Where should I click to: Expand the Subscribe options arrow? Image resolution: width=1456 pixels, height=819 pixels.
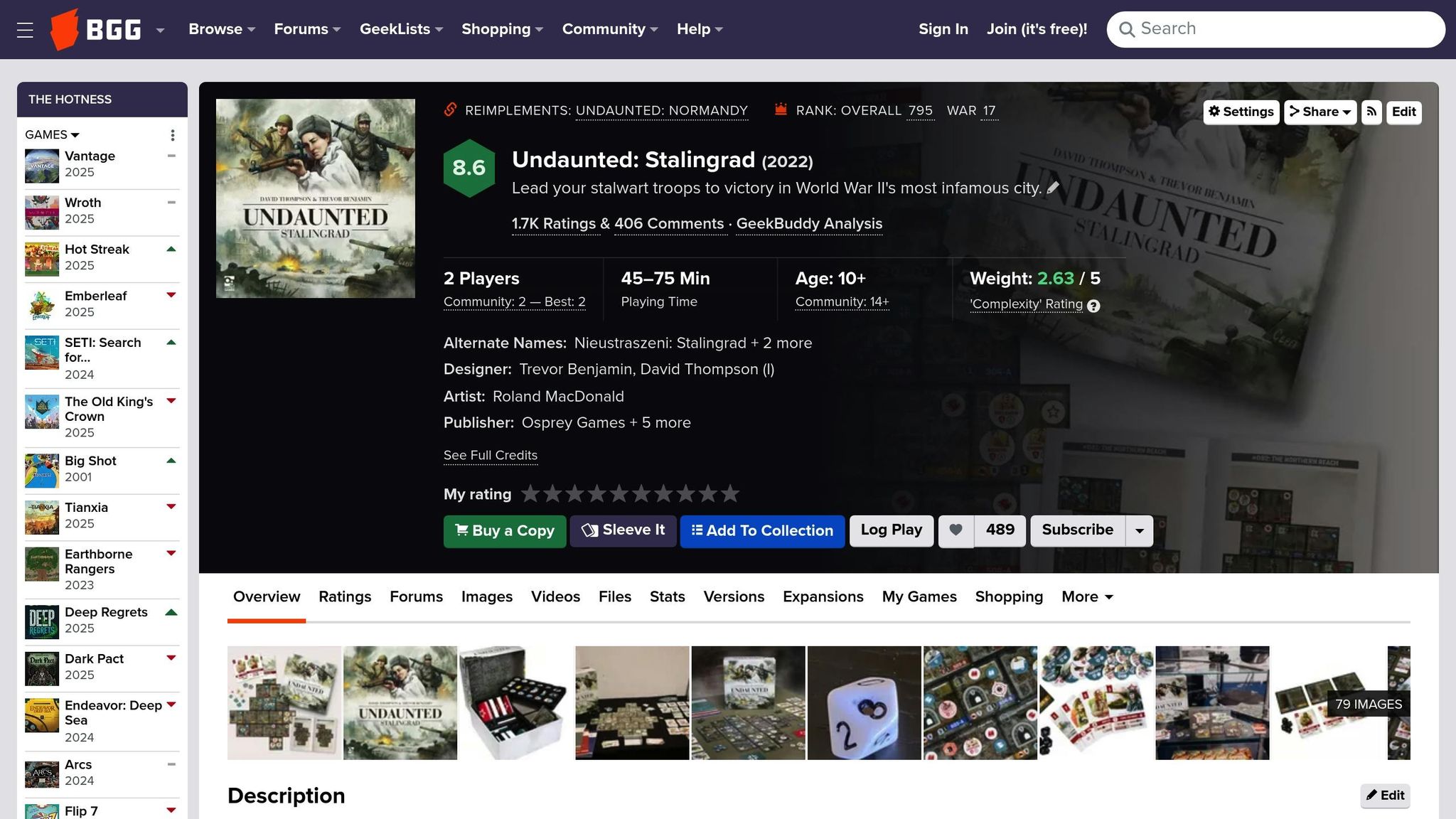tap(1140, 531)
